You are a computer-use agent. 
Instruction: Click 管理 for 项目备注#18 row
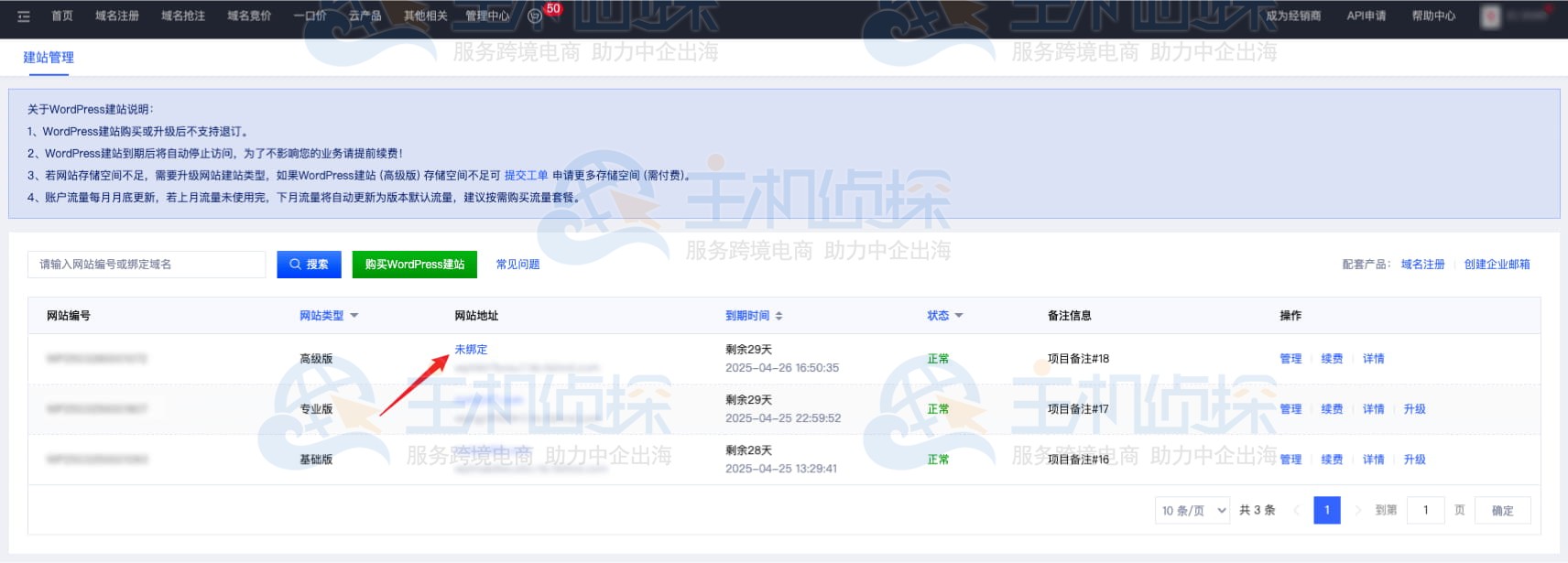coord(1290,359)
